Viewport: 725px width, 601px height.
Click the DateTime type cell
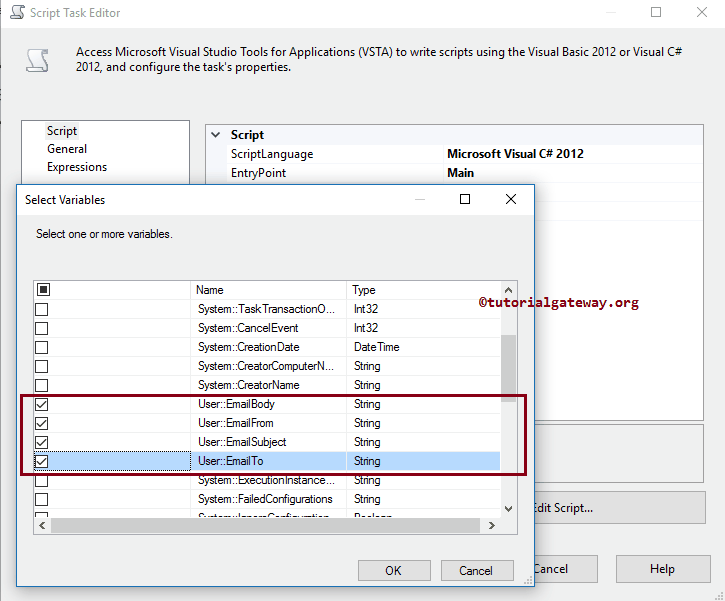376,347
